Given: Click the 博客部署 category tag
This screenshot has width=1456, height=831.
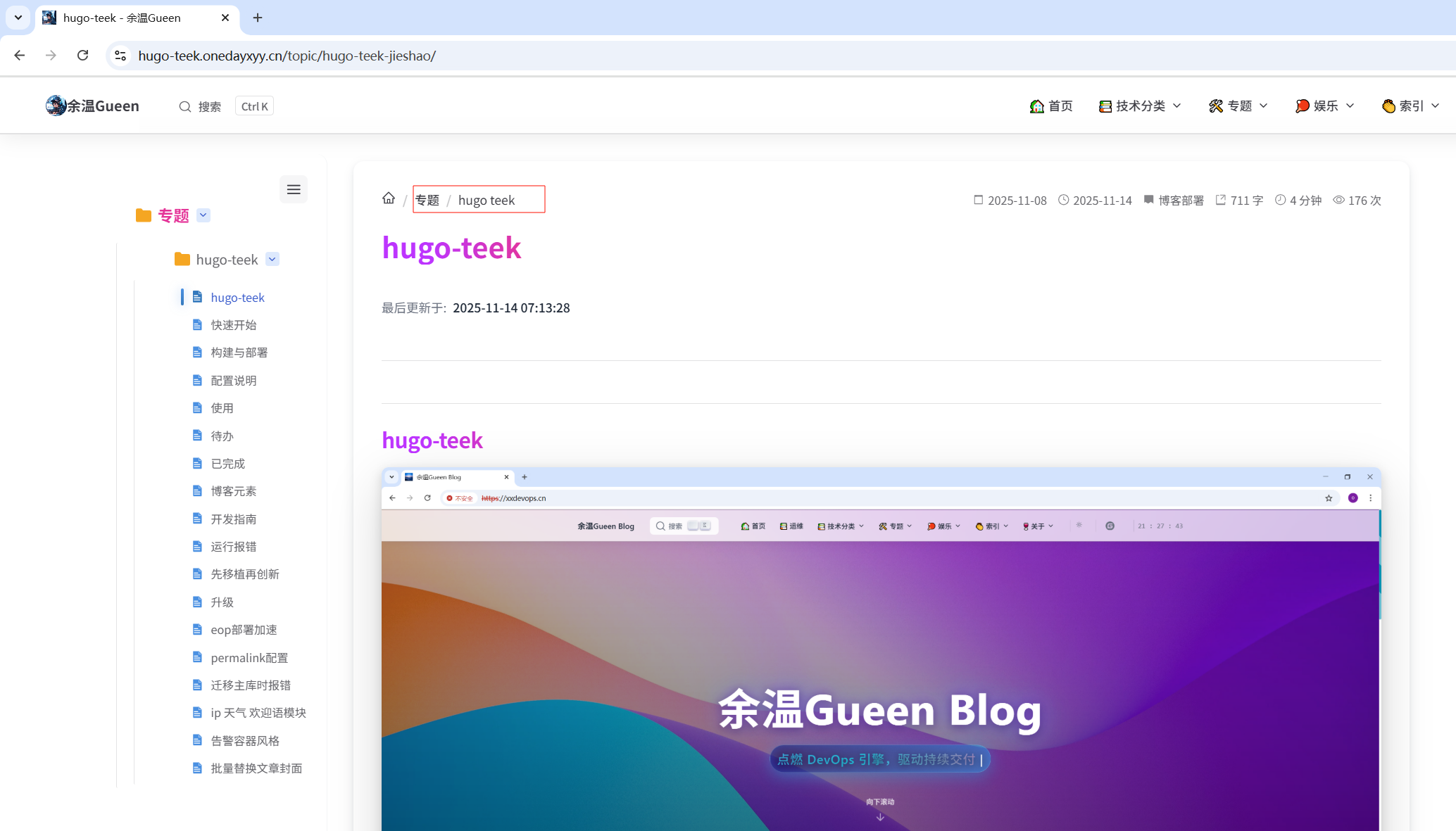Looking at the screenshot, I should pyautogui.click(x=1181, y=201).
